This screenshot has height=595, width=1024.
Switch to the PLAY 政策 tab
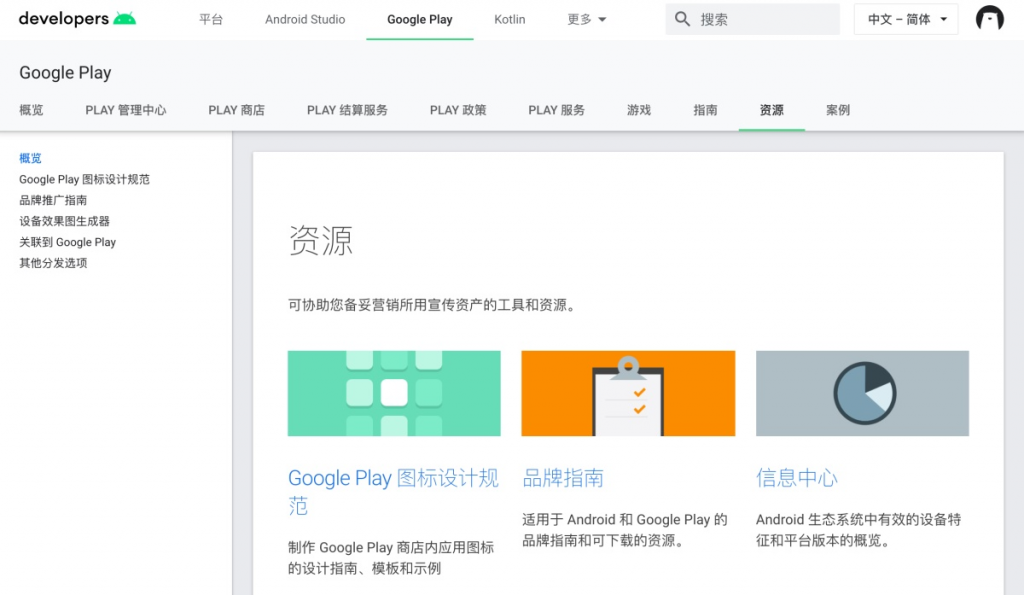[458, 110]
